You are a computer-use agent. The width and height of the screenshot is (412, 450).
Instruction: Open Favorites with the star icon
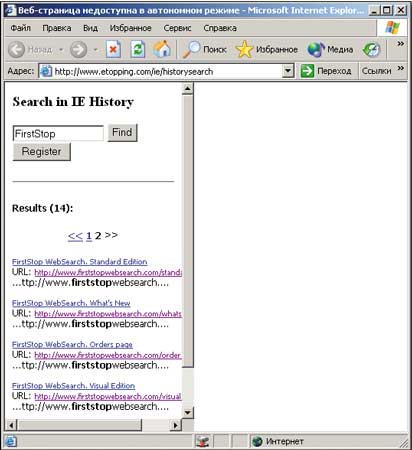[x=244, y=50]
